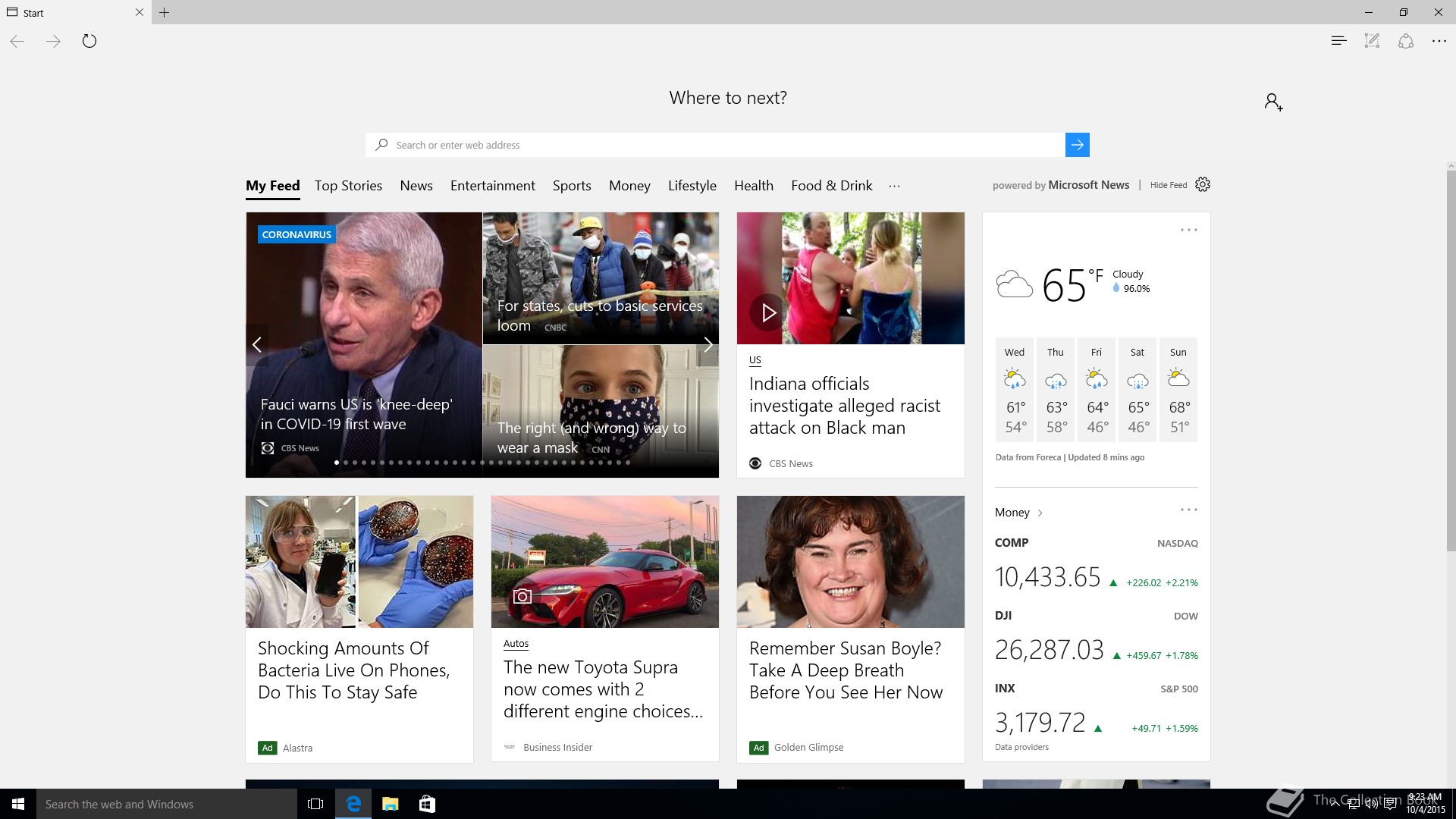Switch to Top Stories tab
Screen dimensions: 1456x819
348,186
